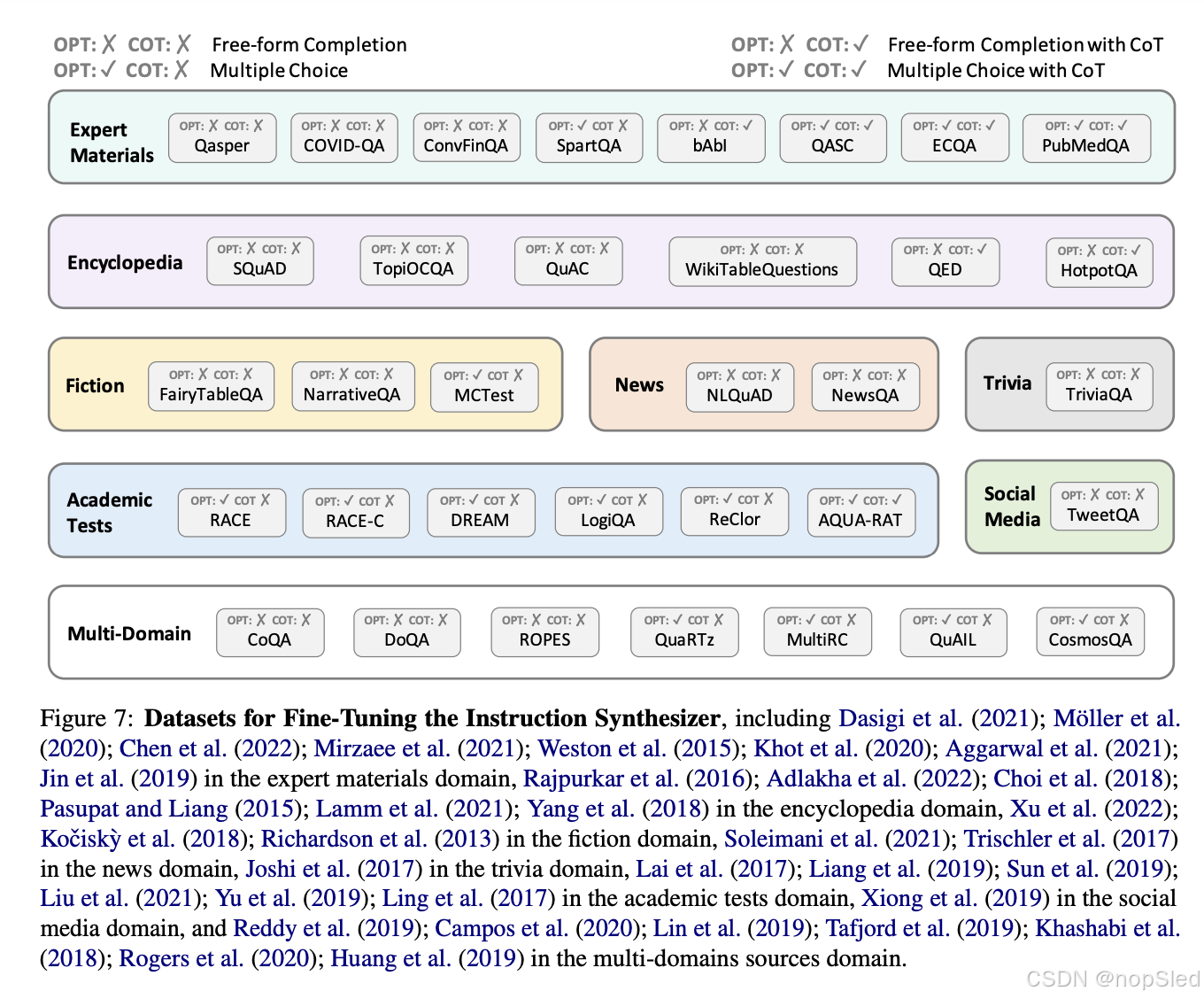
Task: Select the AQUA-RAT dataset chip
Action: pos(860,511)
